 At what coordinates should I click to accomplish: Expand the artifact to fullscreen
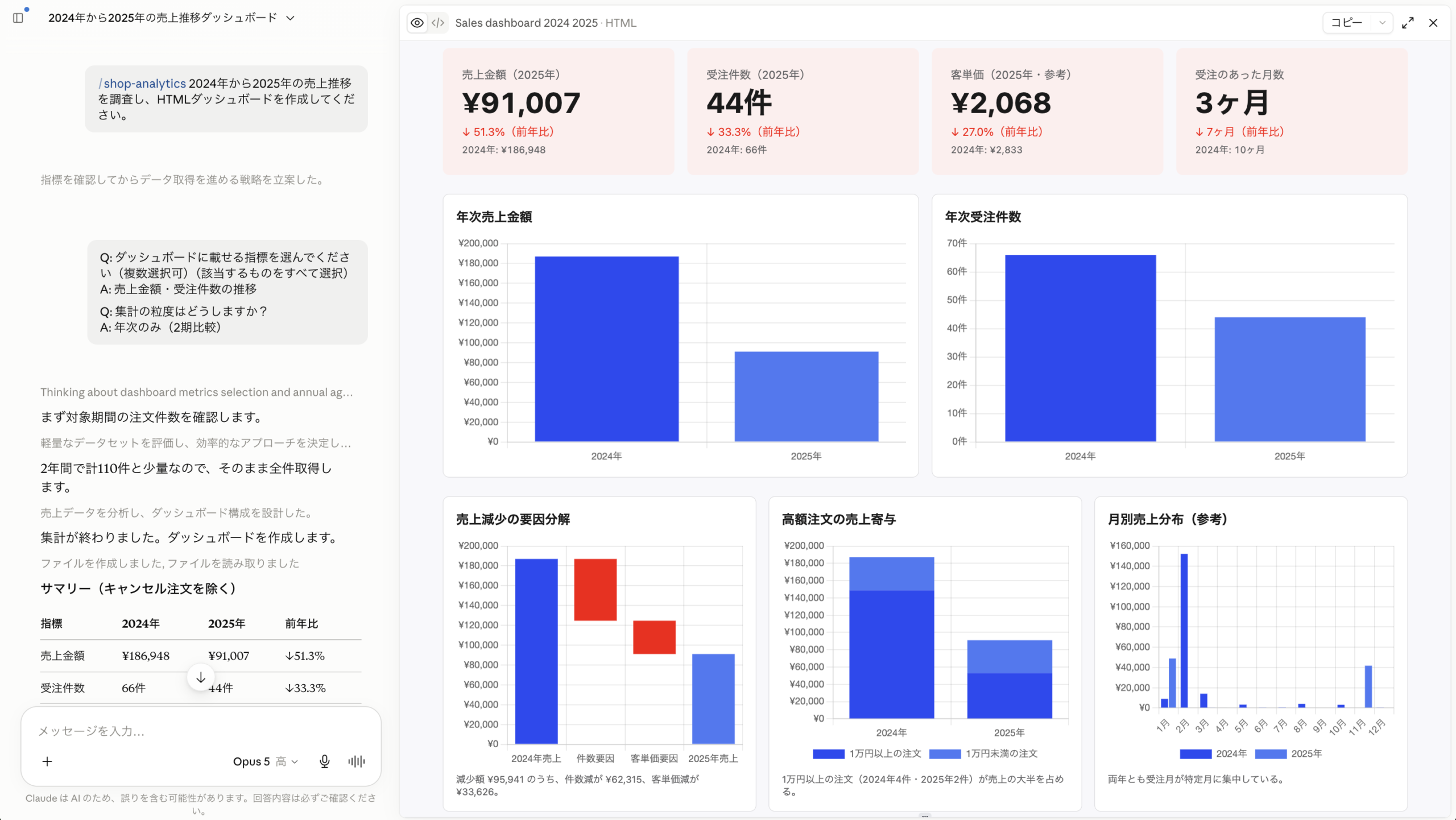click(x=1408, y=23)
